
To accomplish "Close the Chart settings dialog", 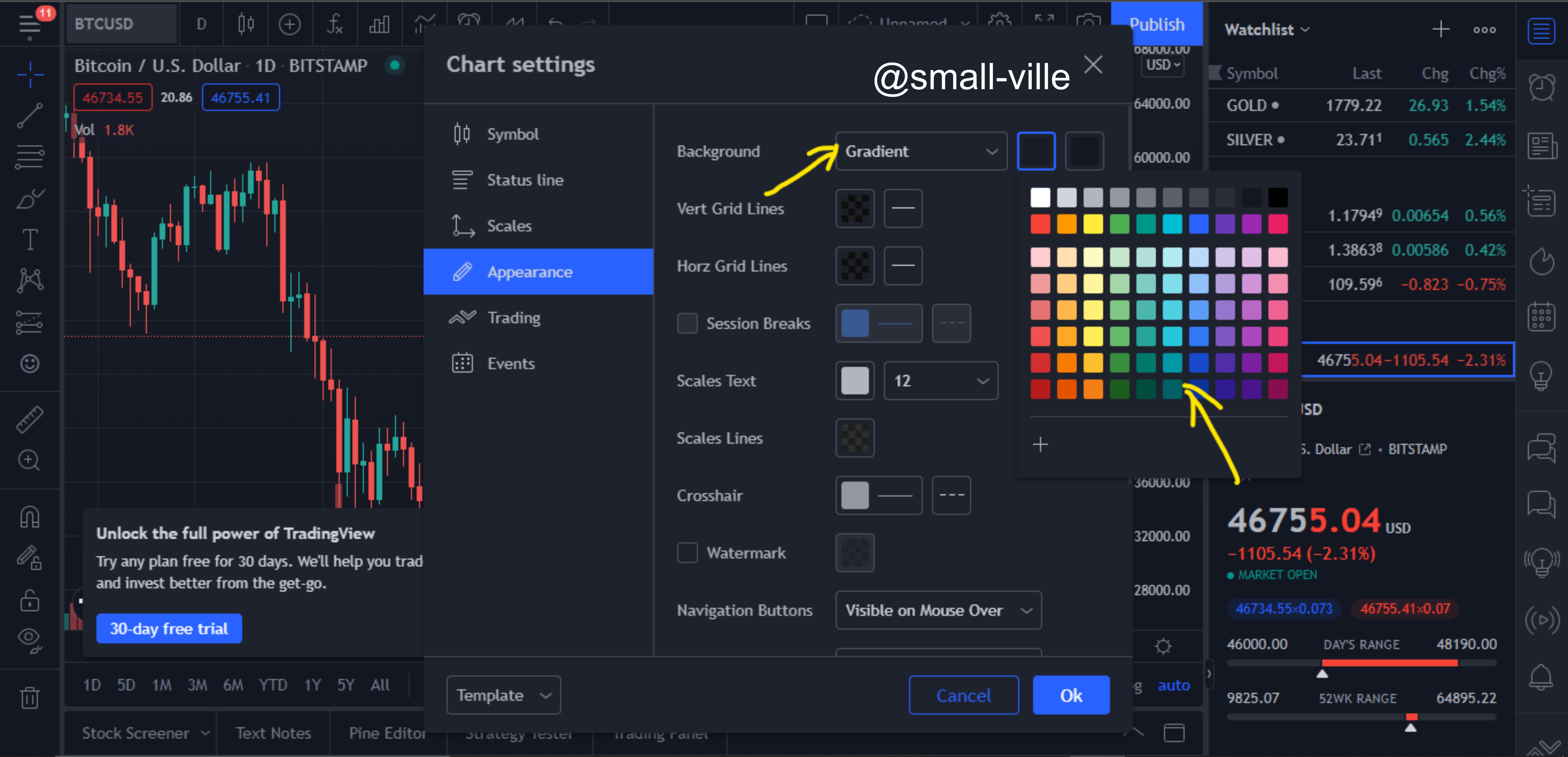I will coord(1093,64).
